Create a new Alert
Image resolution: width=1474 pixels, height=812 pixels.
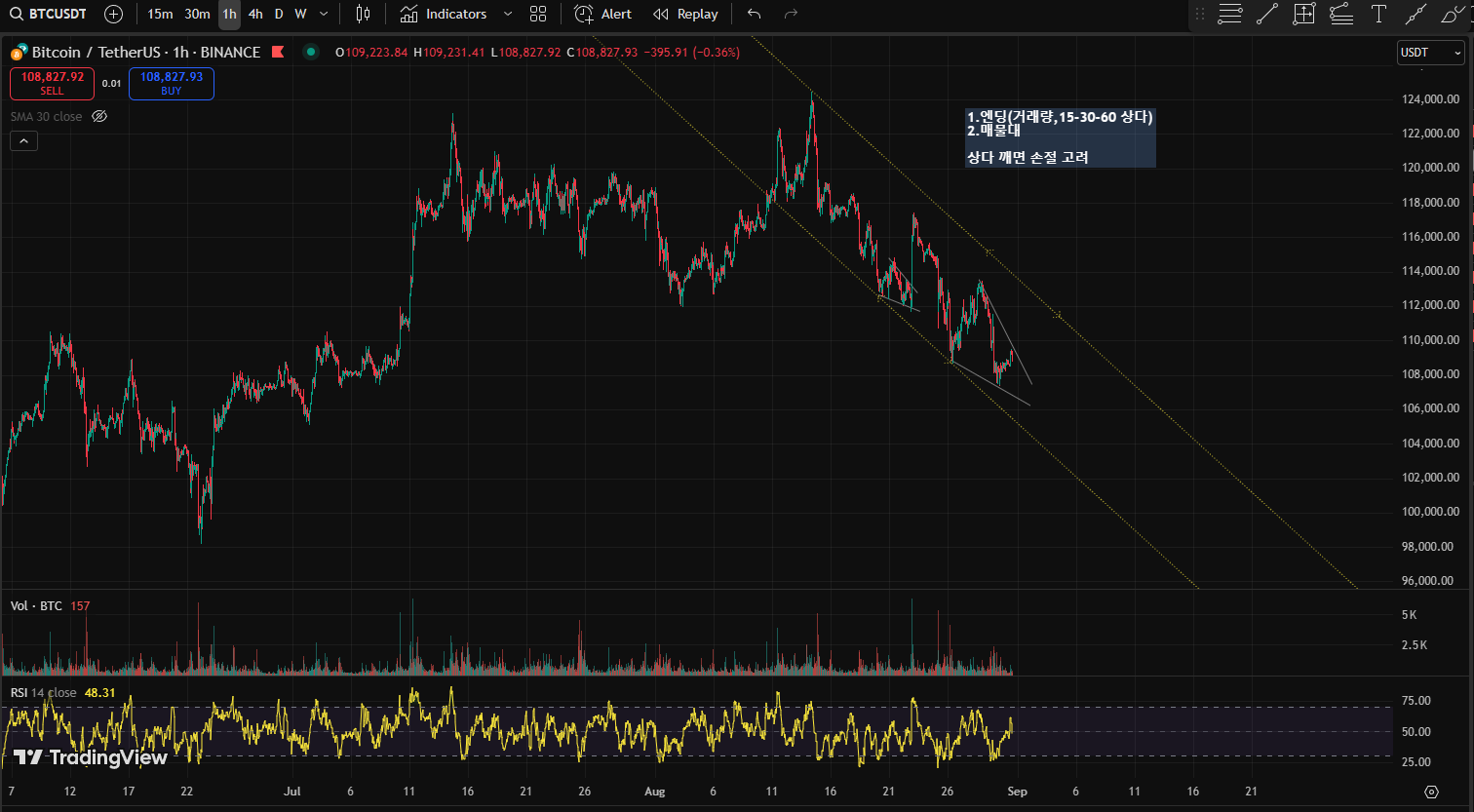(x=603, y=14)
